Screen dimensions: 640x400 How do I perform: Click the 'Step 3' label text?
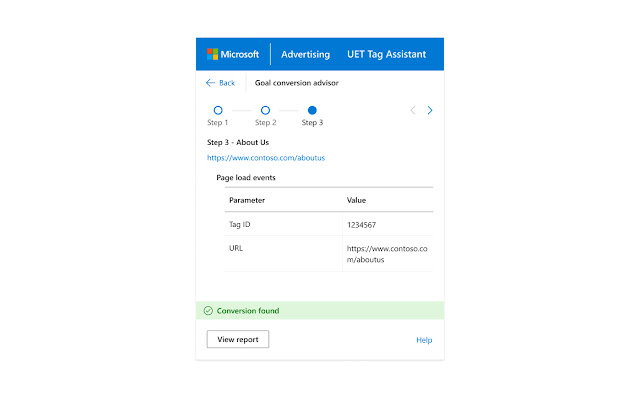[312, 122]
